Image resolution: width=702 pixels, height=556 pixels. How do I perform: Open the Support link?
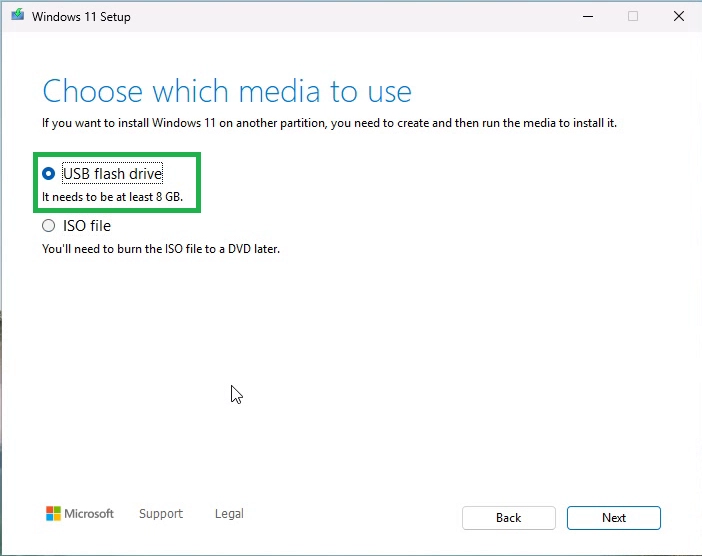click(x=161, y=513)
